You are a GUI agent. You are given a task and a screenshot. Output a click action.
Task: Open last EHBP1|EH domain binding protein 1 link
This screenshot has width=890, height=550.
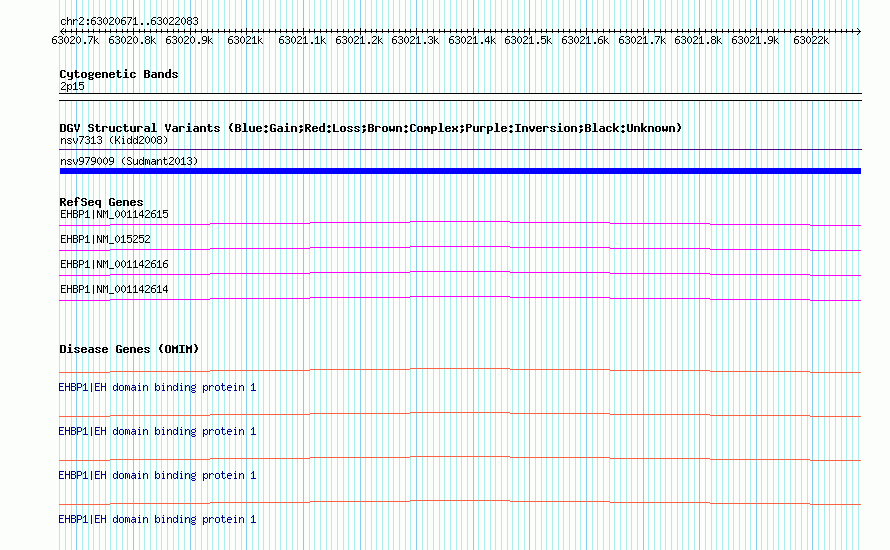157,519
